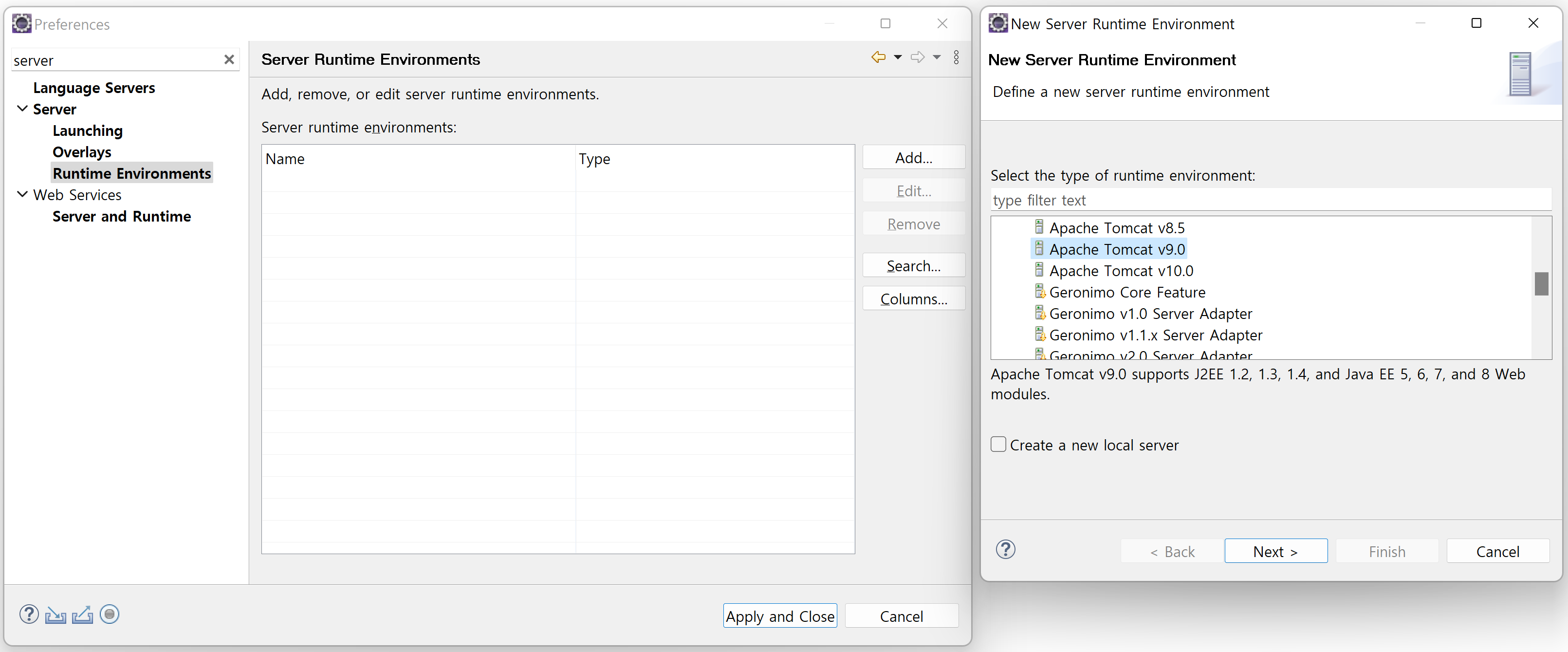This screenshot has height=652, width=1568.
Task: Open help in the Preferences dialog
Action: point(29,614)
